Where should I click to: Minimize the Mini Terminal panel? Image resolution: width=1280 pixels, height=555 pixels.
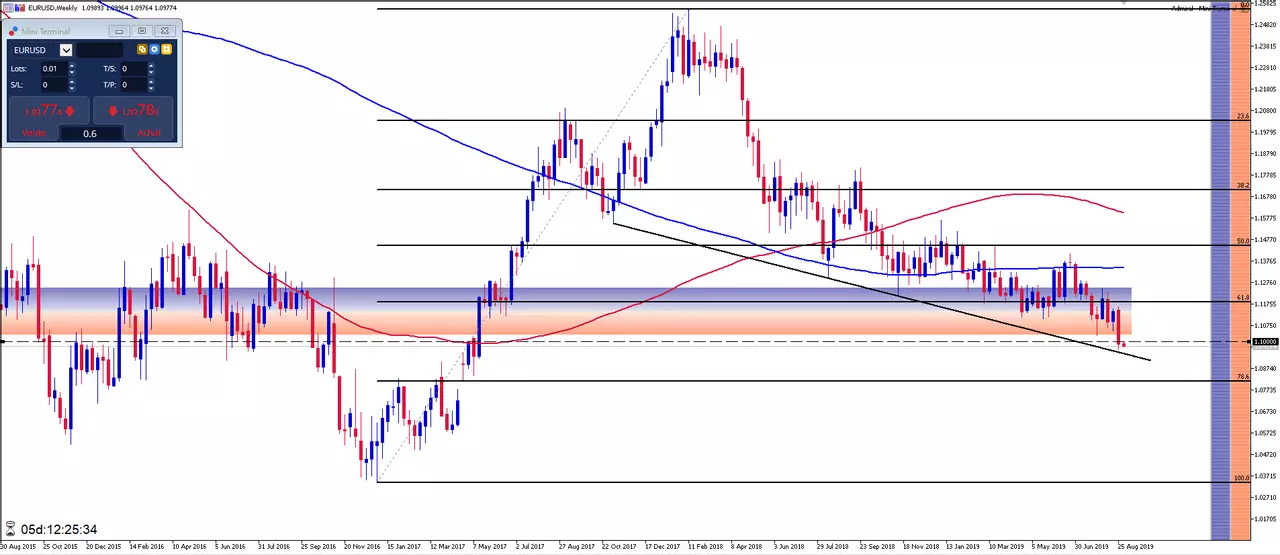coord(119,31)
